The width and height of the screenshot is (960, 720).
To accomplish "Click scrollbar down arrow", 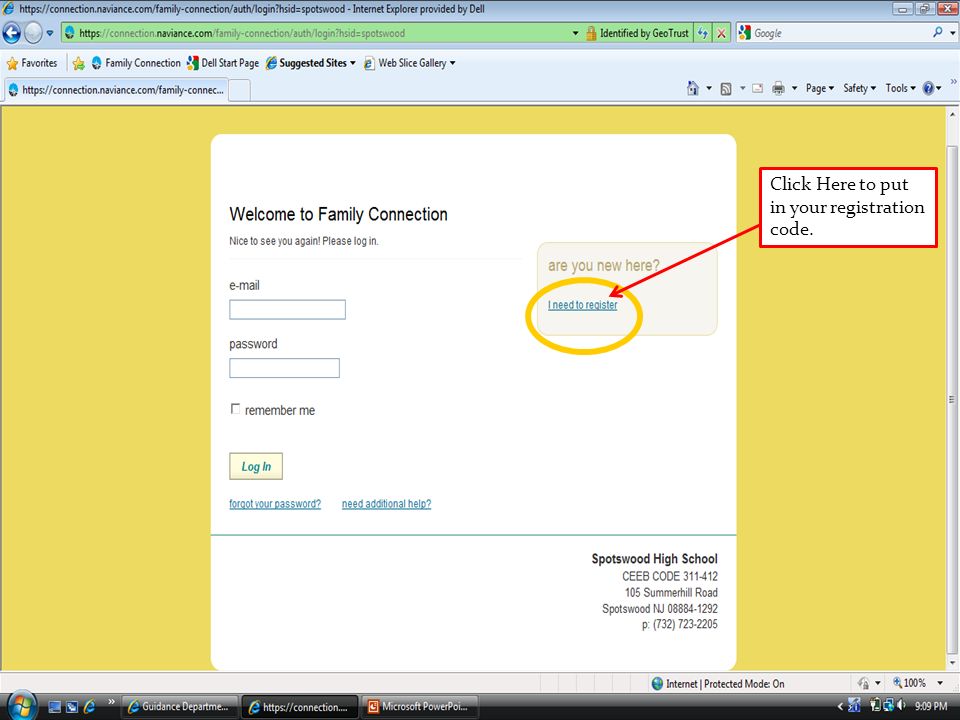I will point(952,663).
